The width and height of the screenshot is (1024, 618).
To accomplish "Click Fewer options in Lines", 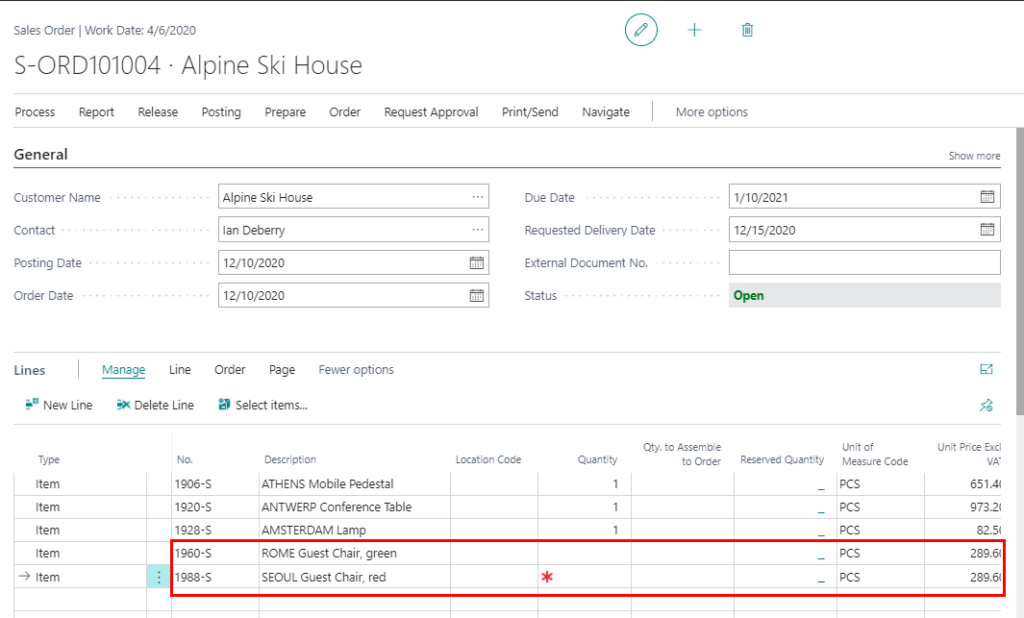I will (x=356, y=370).
